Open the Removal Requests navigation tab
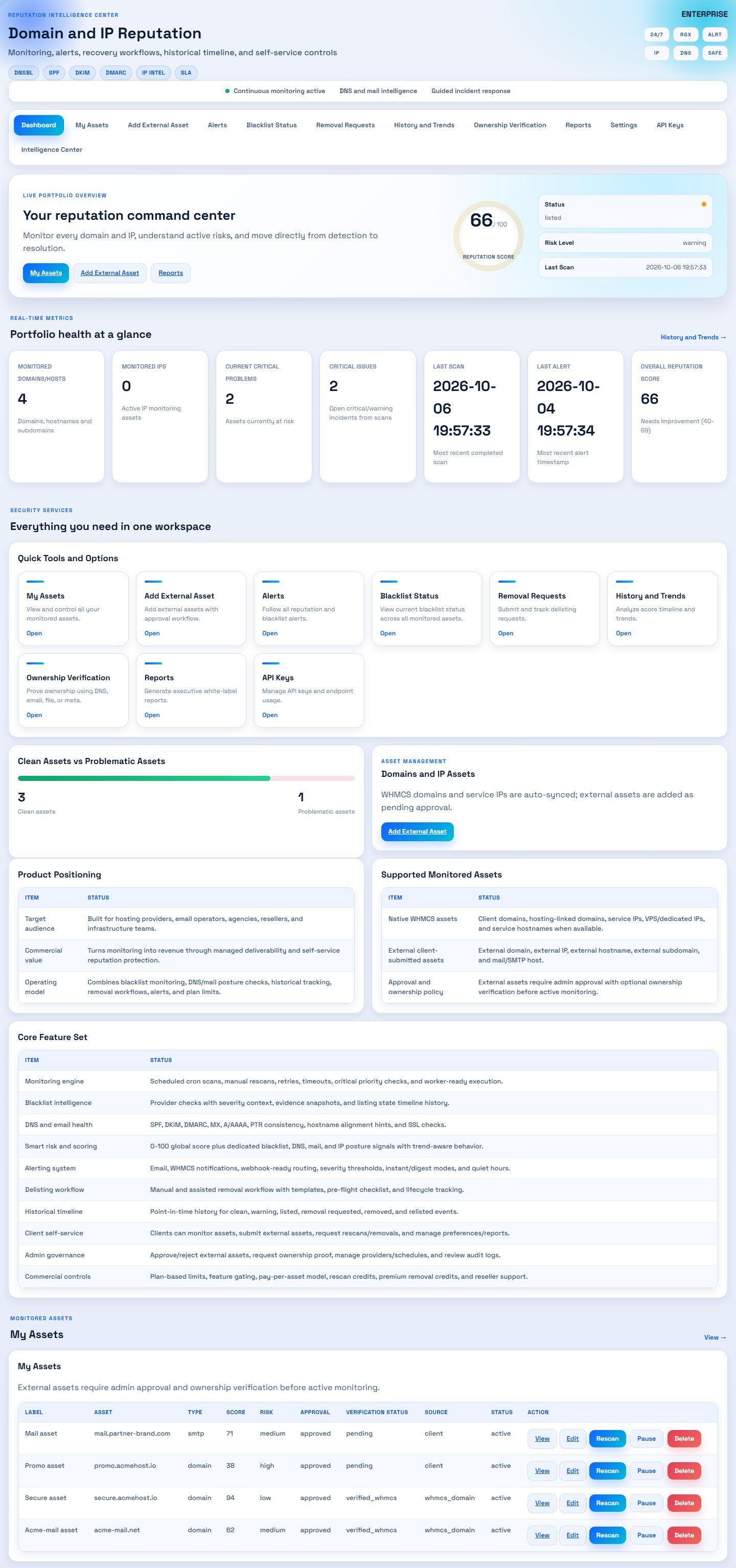 [x=345, y=125]
